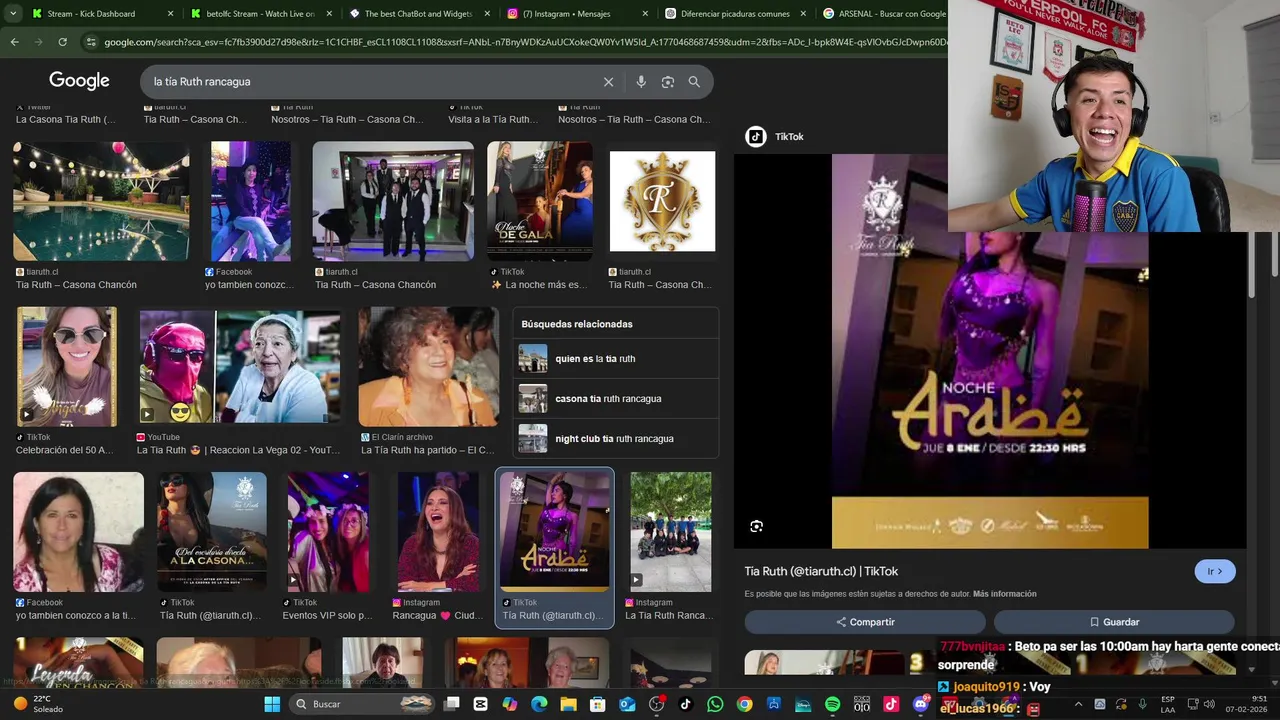Open the Más información link

[x=1004, y=594]
